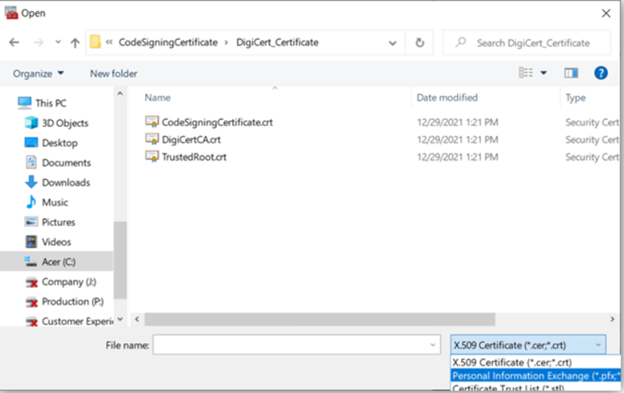Select the Production (P:) network drive
The width and height of the screenshot is (624, 393).
(72, 302)
